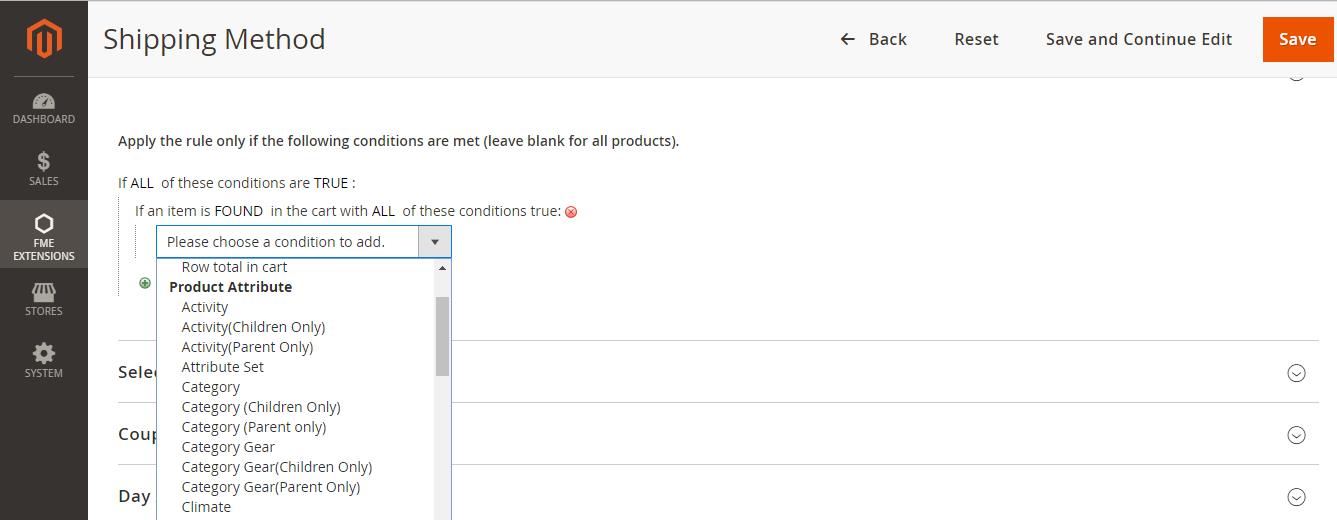Choose 'Category Gear' option in list

pos(228,447)
